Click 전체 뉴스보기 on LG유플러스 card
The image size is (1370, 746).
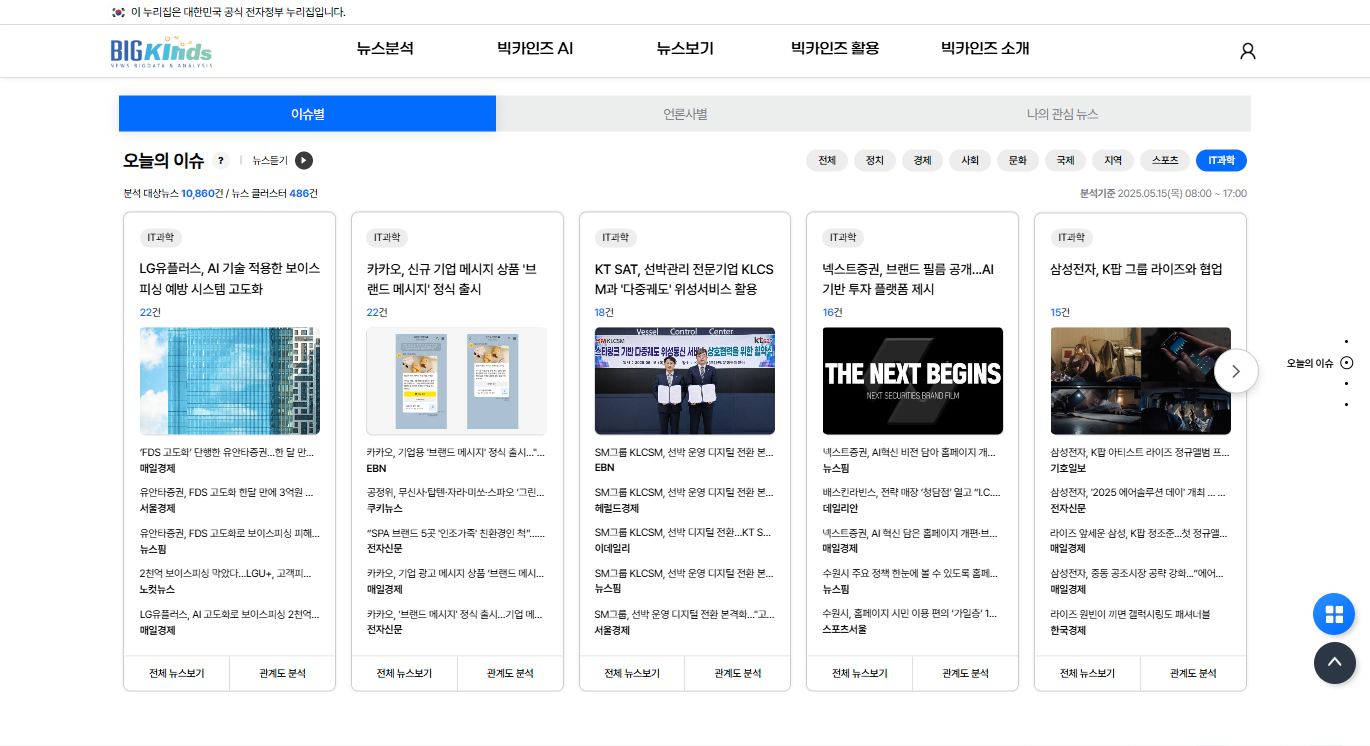pyautogui.click(x=177, y=673)
